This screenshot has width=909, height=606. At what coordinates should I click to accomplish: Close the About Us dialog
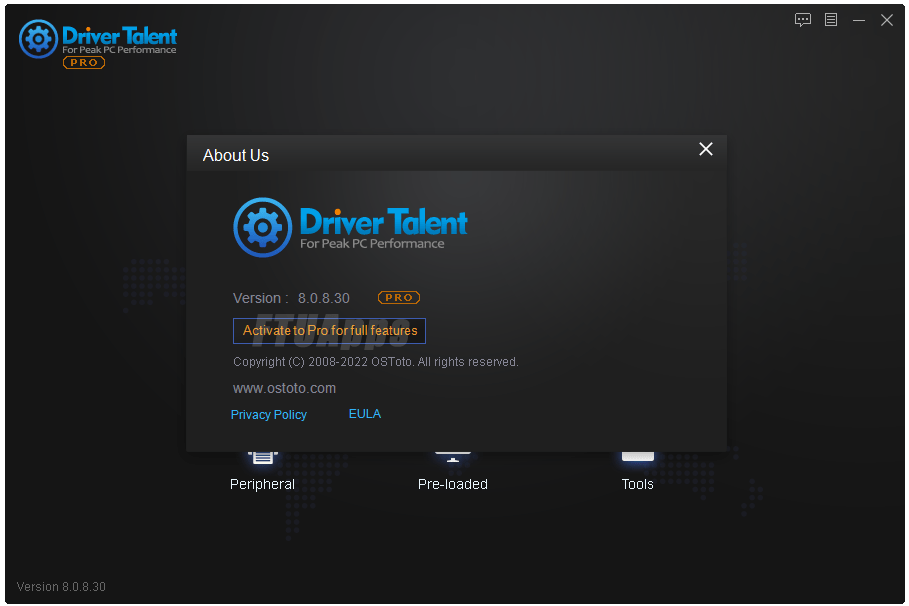pos(706,149)
